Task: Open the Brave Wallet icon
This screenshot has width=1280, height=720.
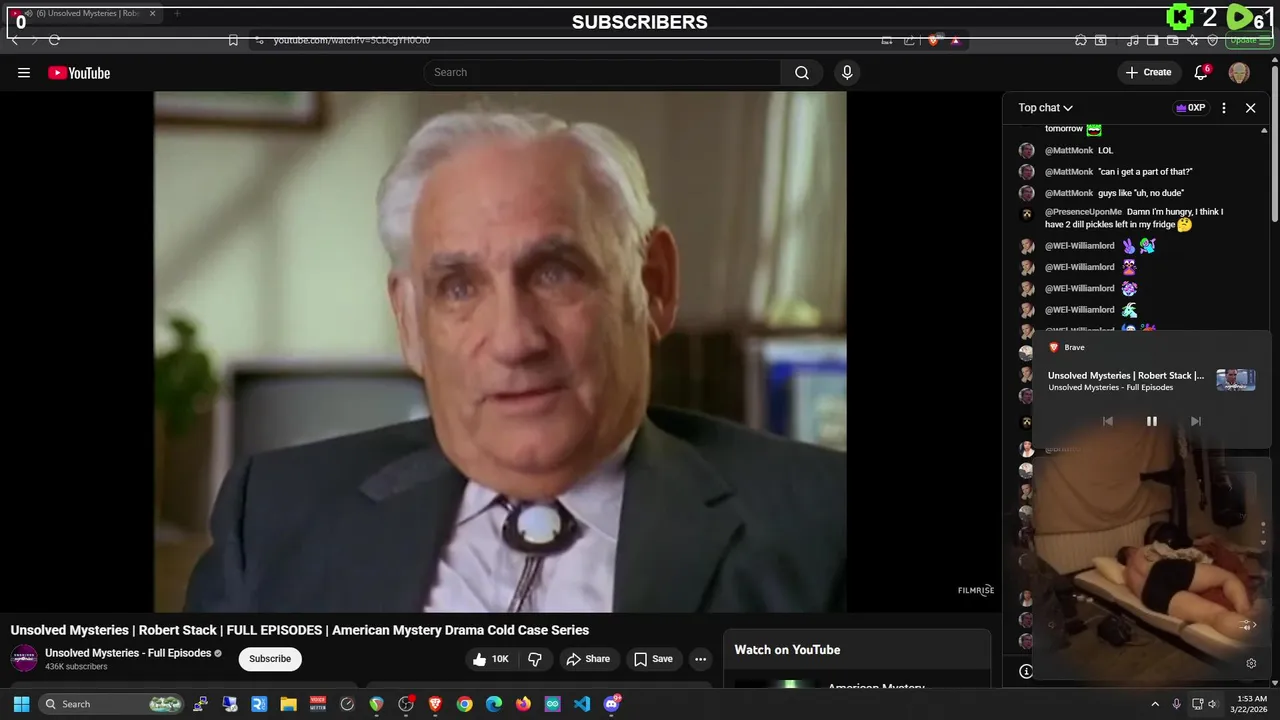Action: pyautogui.click(x=1172, y=40)
